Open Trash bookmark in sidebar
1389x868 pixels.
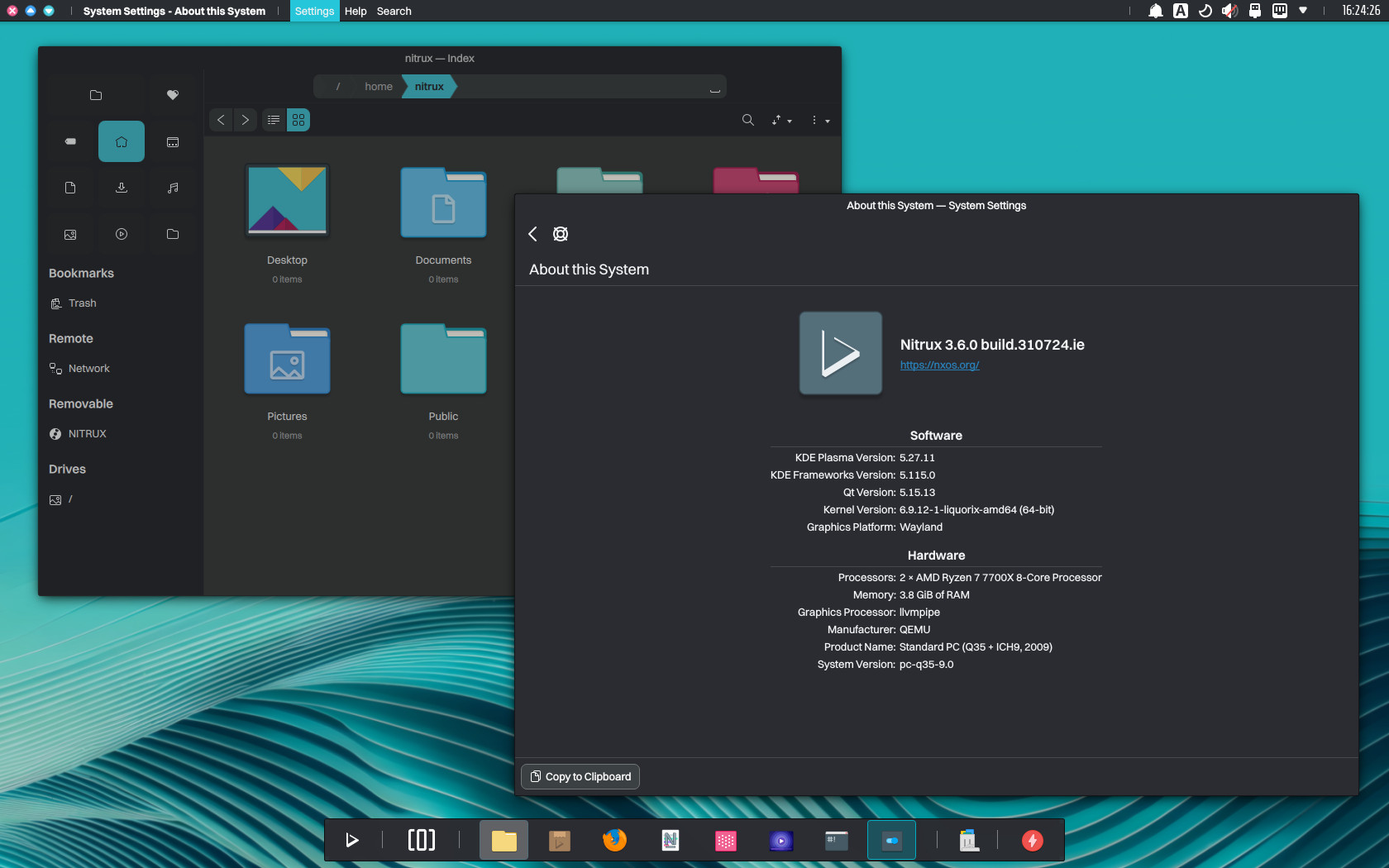click(x=121, y=303)
